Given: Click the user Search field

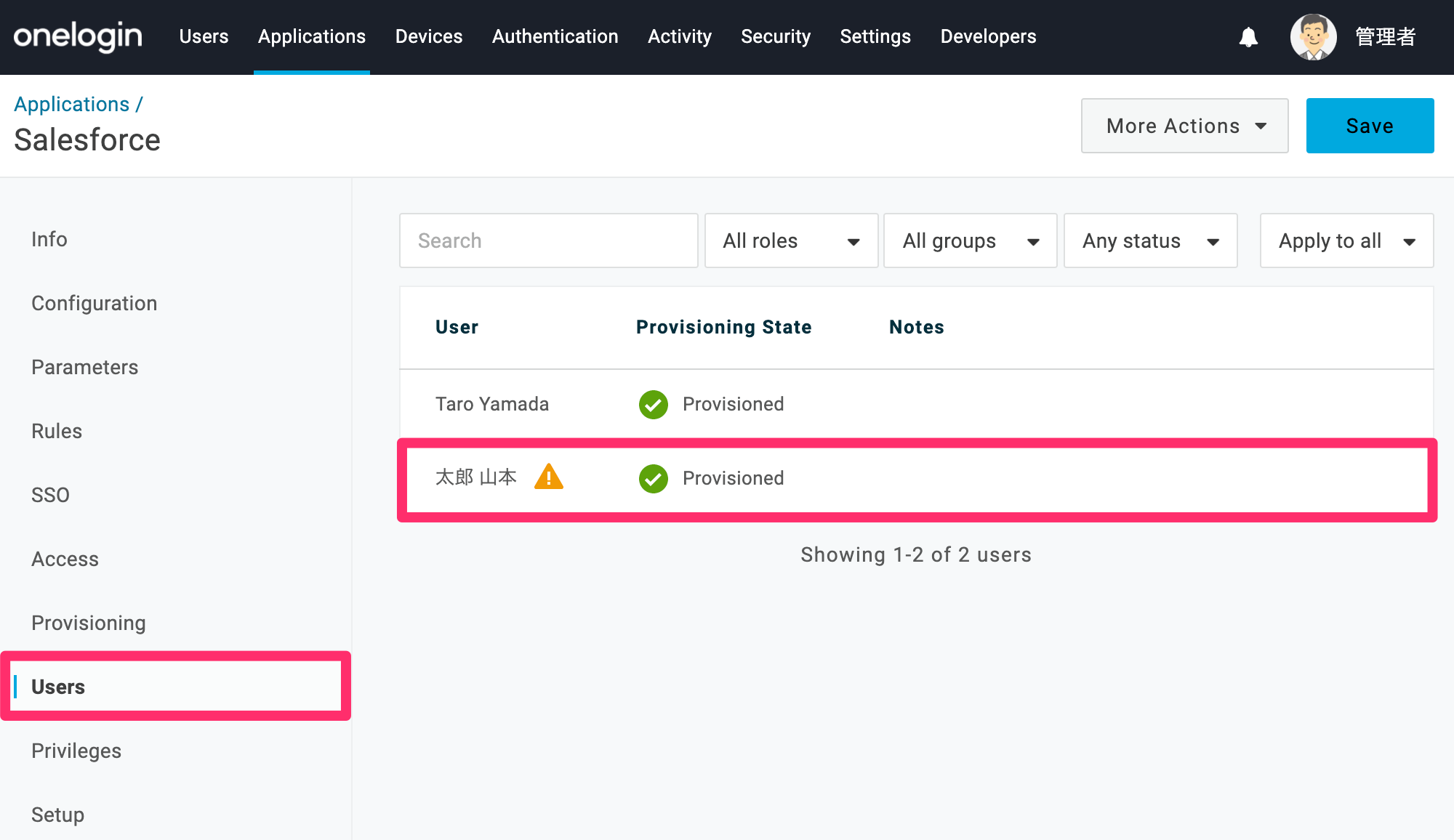Looking at the screenshot, I should tap(549, 241).
